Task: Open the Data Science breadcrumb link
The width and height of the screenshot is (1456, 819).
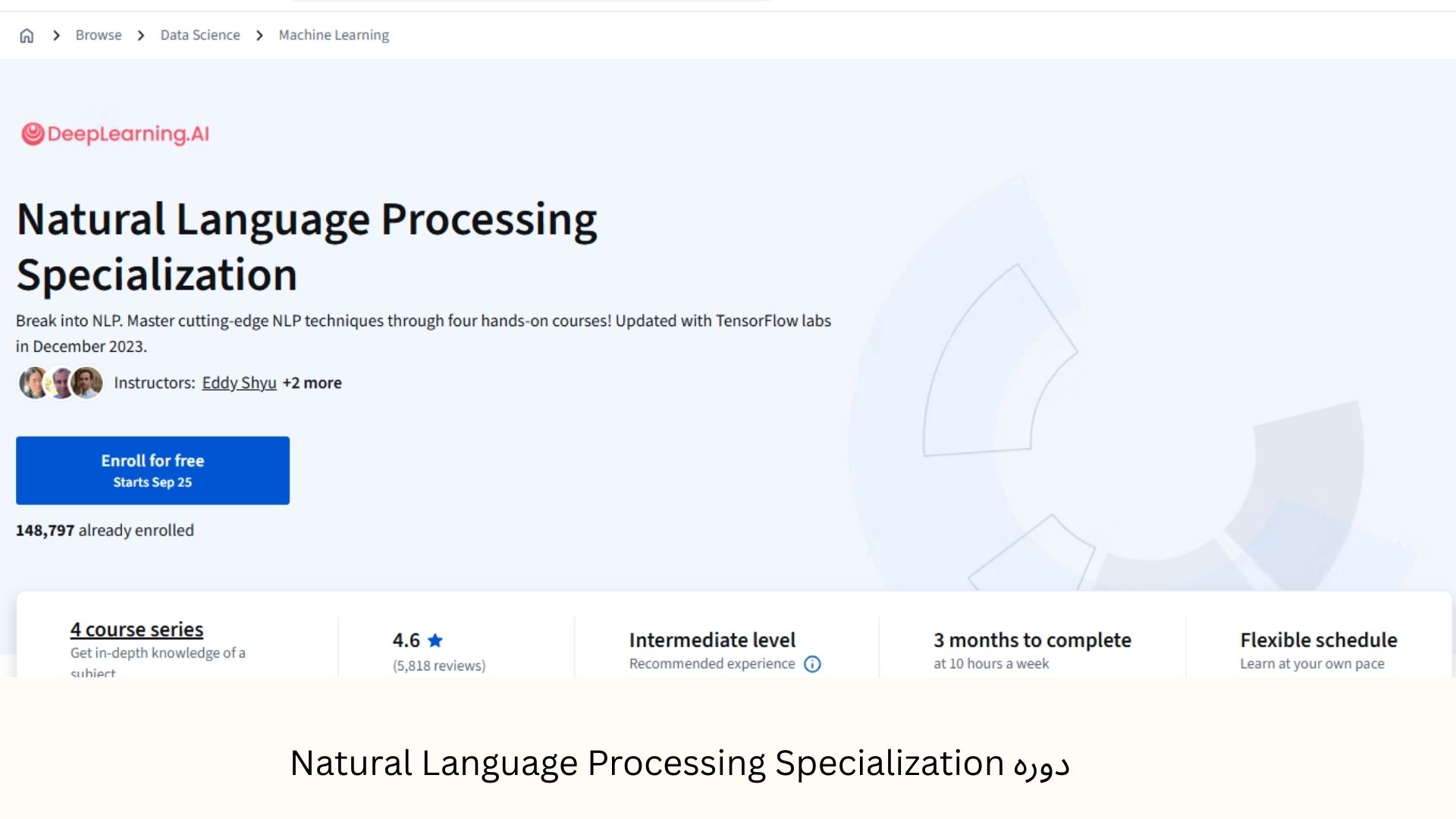Action: tap(200, 35)
